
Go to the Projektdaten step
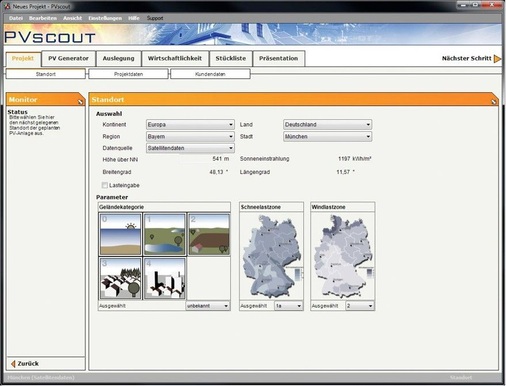(128, 74)
